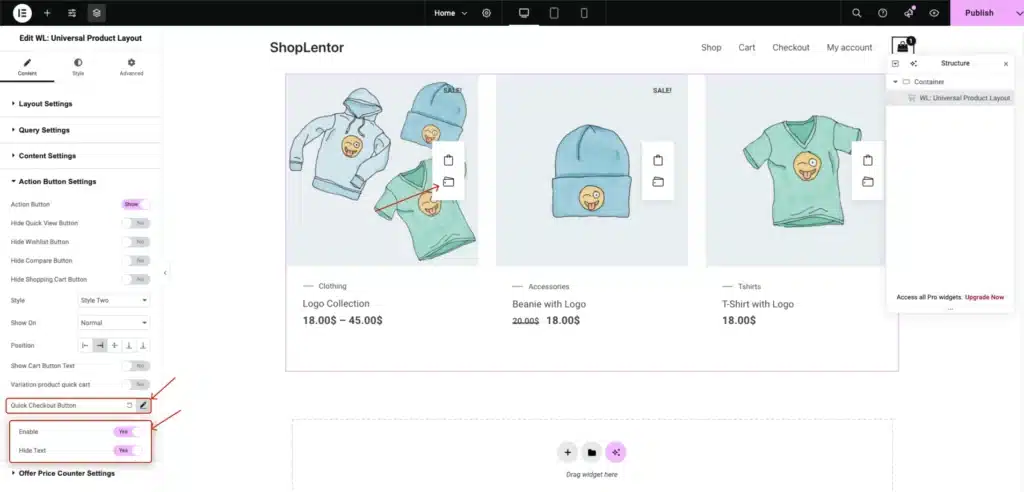Open site settings sliders icon
The height and width of the screenshot is (492, 1024).
coord(72,13)
